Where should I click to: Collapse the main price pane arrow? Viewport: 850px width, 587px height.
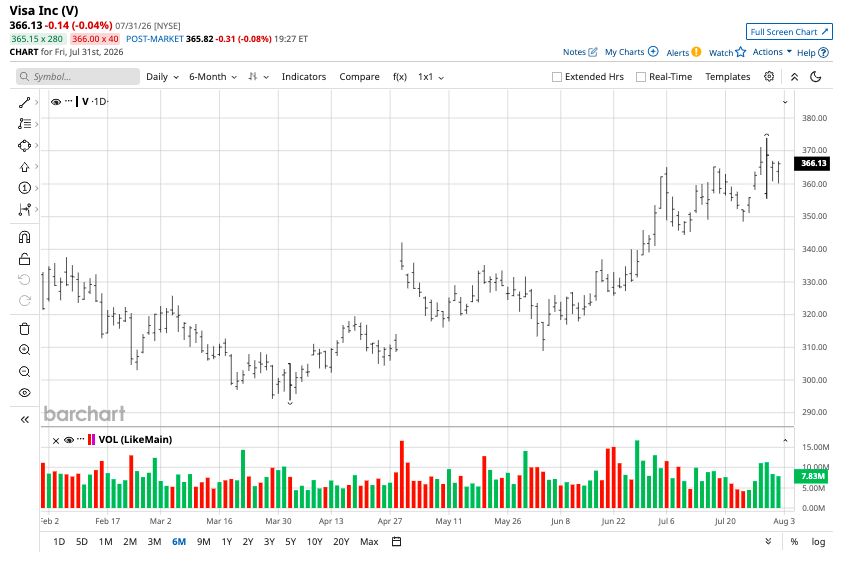[x=785, y=102]
